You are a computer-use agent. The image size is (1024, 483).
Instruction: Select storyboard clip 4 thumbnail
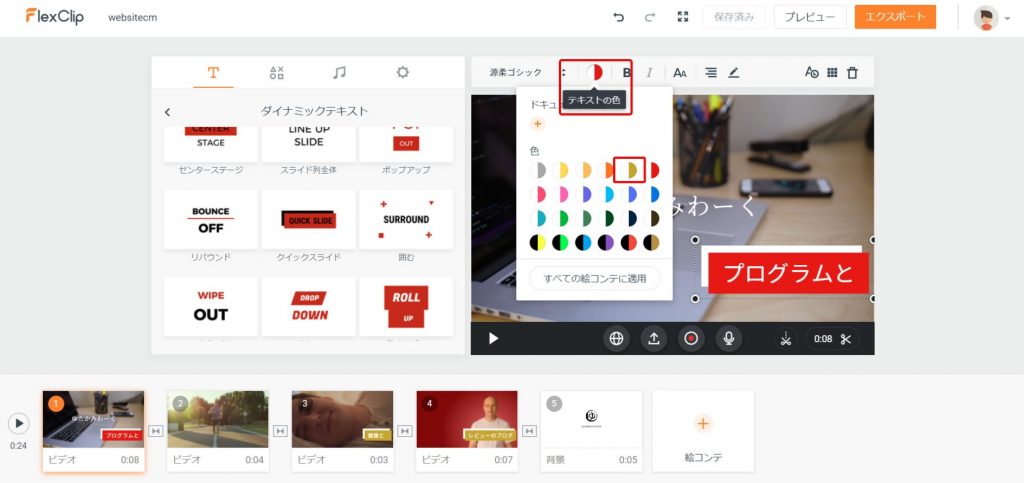coord(466,418)
